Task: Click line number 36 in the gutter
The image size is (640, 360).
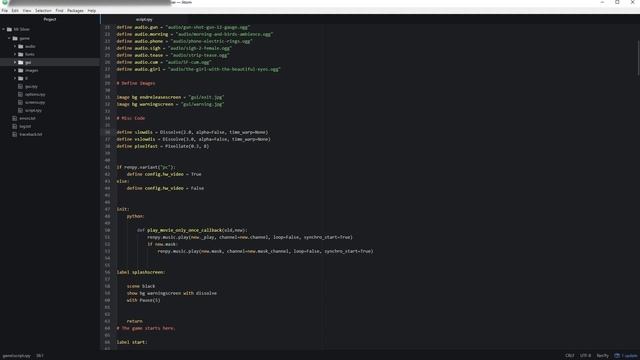Action: click(x=107, y=132)
